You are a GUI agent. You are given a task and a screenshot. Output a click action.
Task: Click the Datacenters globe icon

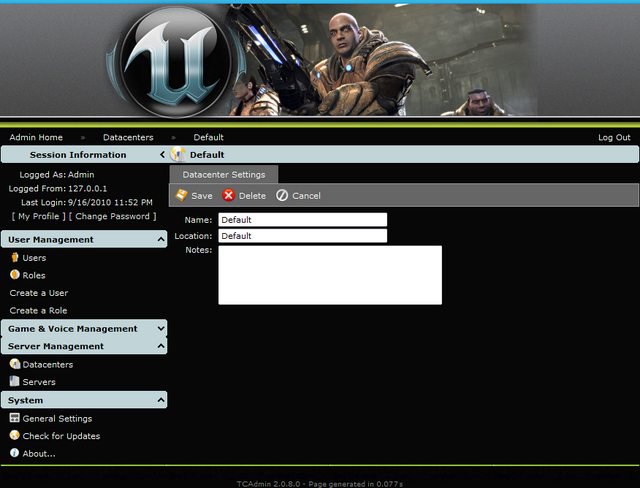(15, 365)
